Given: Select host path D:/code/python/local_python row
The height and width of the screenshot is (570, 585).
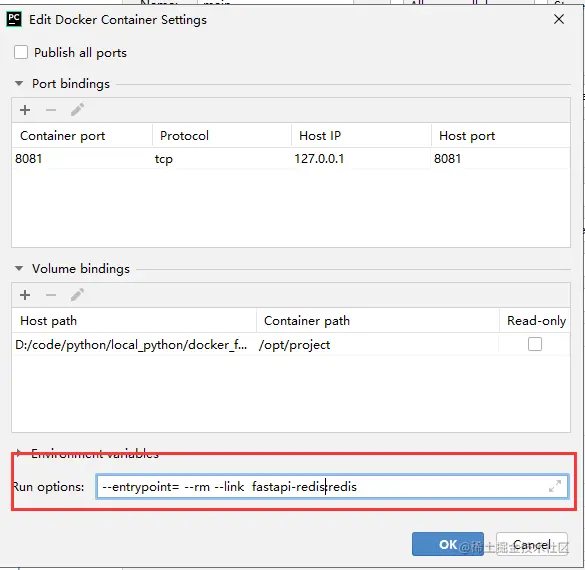Looking at the screenshot, I should coord(134,344).
